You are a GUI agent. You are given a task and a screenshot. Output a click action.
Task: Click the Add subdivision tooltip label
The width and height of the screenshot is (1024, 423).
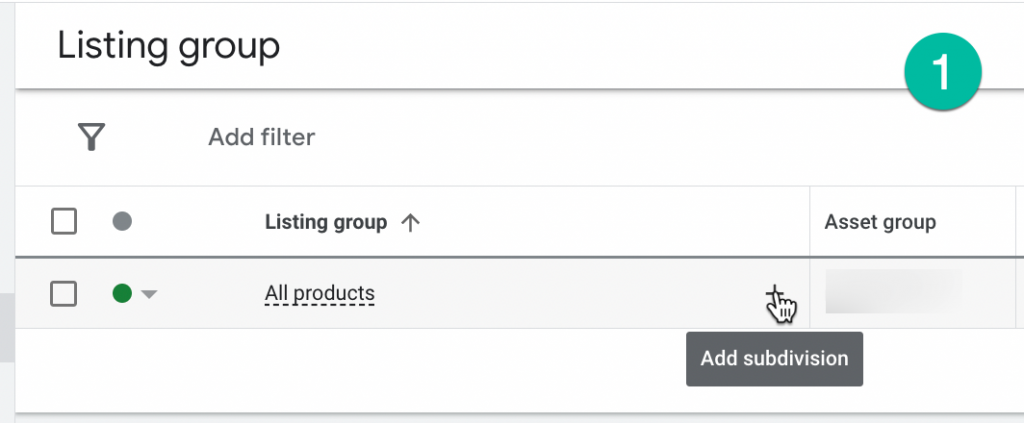[774, 359]
